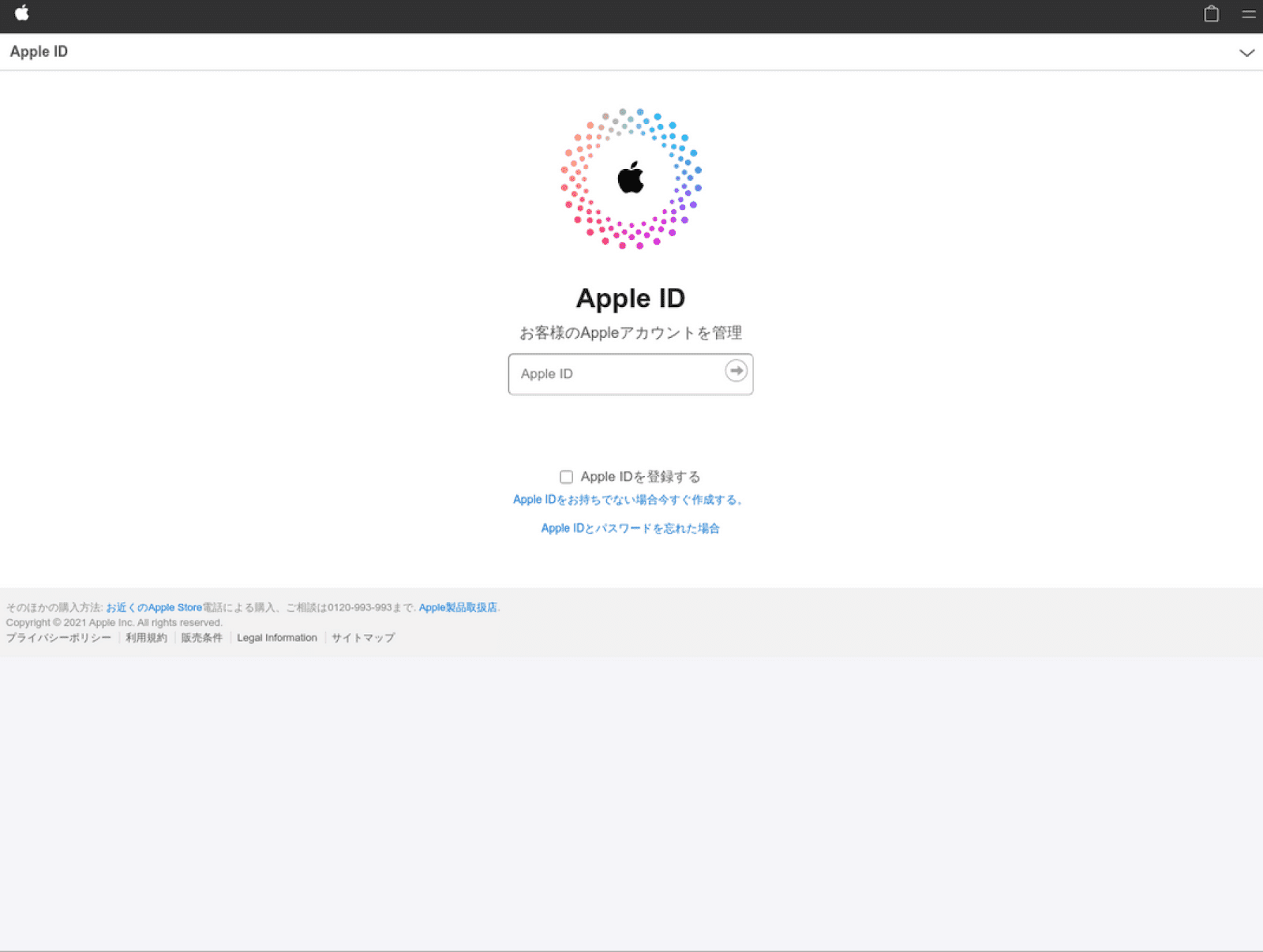Open the shopping bag icon

pos(1211,13)
